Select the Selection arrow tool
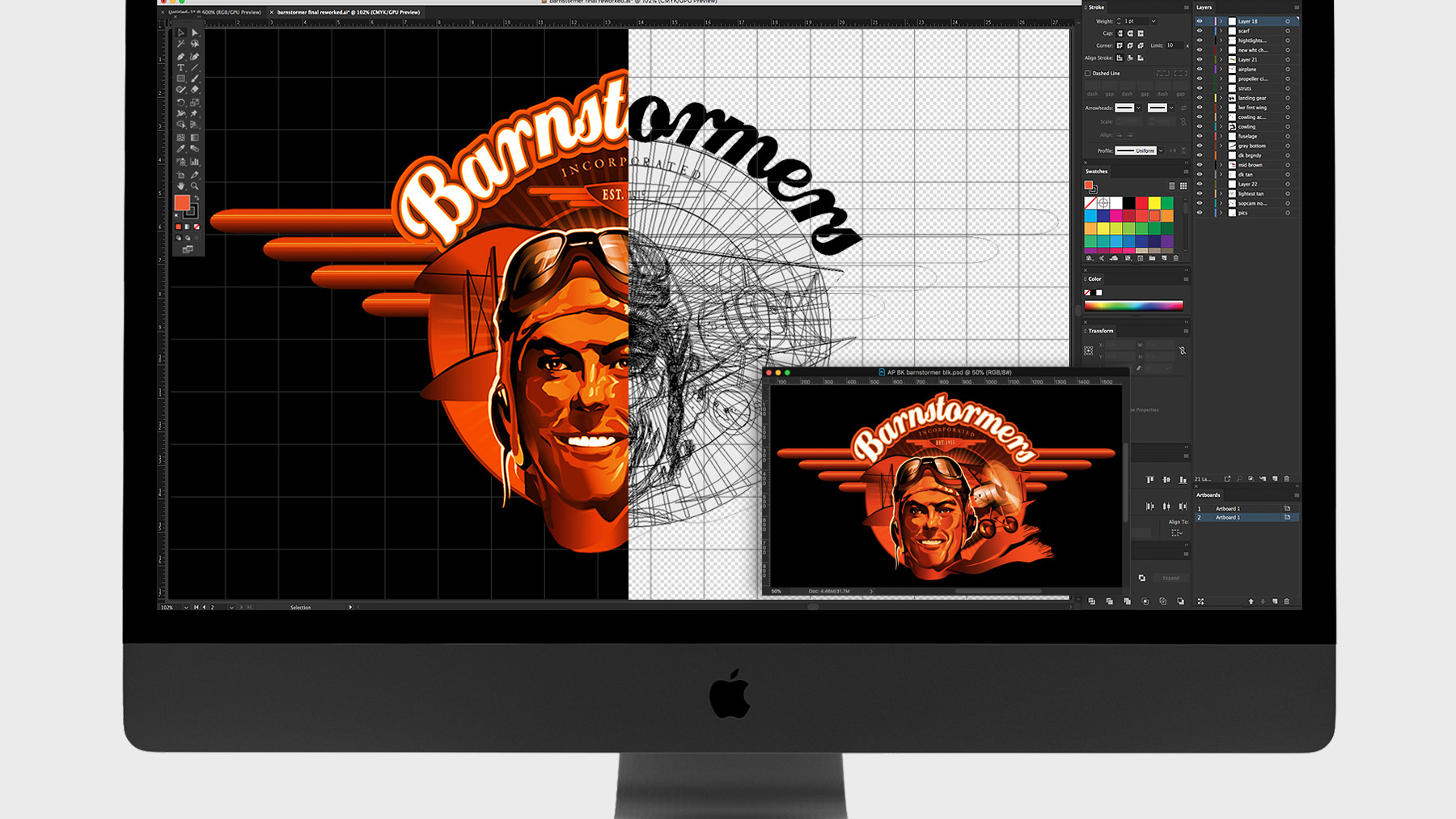The width and height of the screenshot is (1456, 819). [x=181, y=33]
